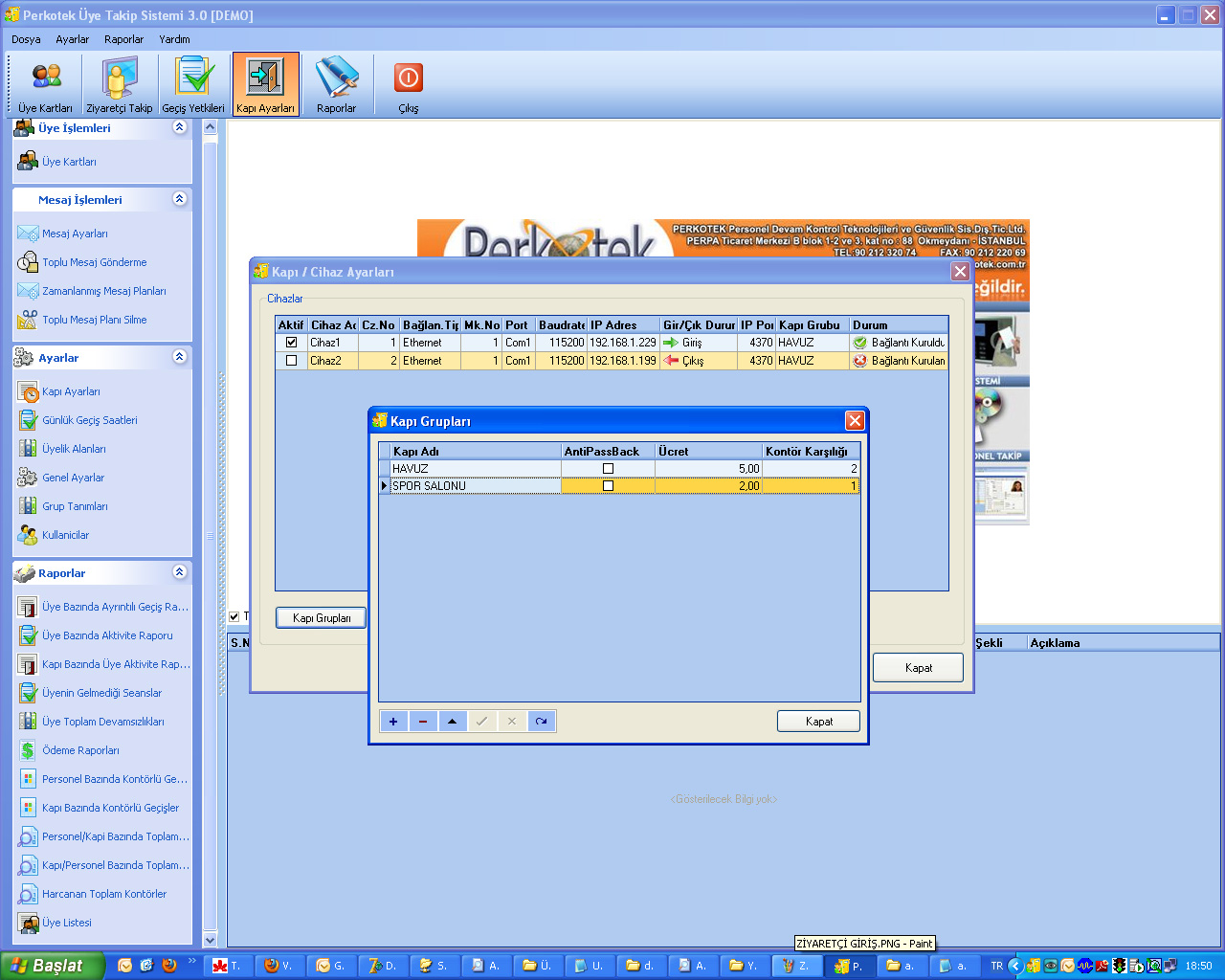
Task: Refresh the Kapı Grupları list
Action: click(542, 722)
